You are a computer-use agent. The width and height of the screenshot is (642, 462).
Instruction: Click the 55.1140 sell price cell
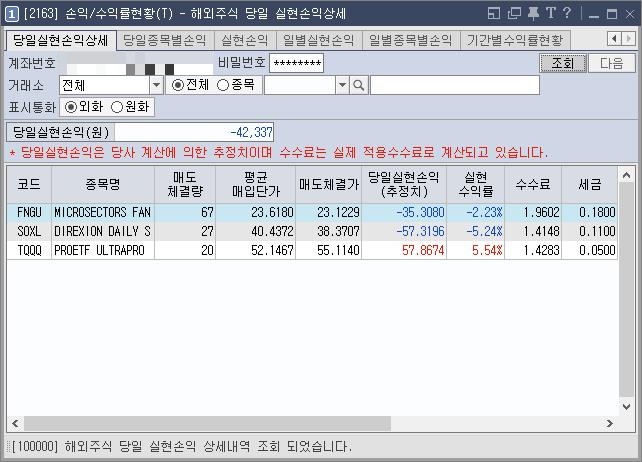(x=328, y=250)
